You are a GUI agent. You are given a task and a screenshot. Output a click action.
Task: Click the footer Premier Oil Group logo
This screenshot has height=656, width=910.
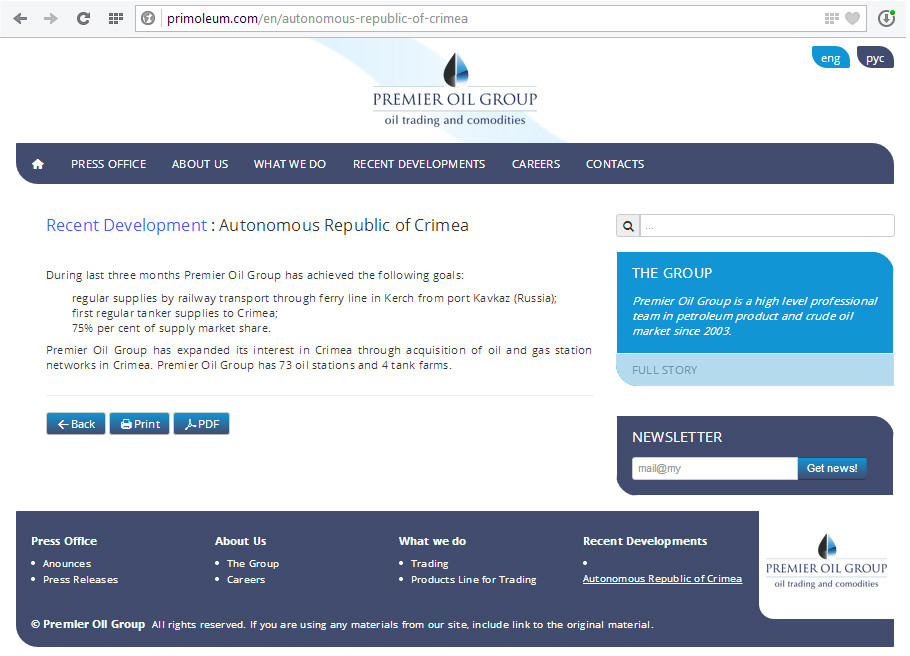coord(826,561)
